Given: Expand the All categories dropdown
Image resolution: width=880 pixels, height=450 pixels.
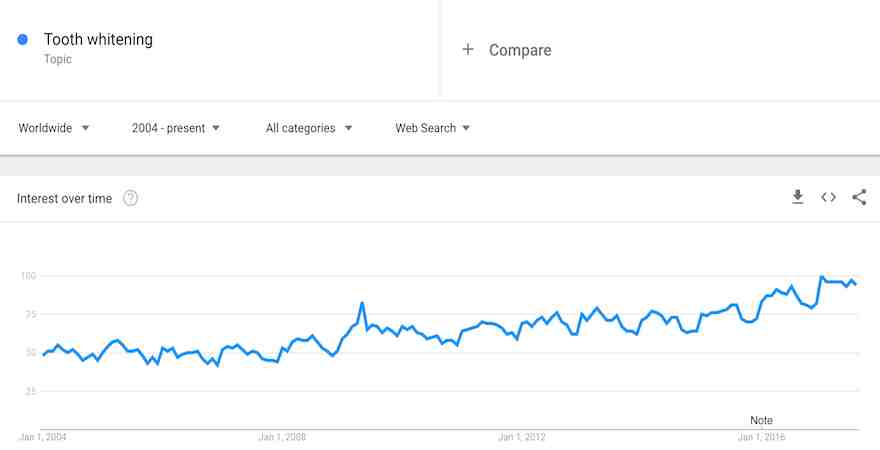Looking at the screenshot, I should coord(309,128).
